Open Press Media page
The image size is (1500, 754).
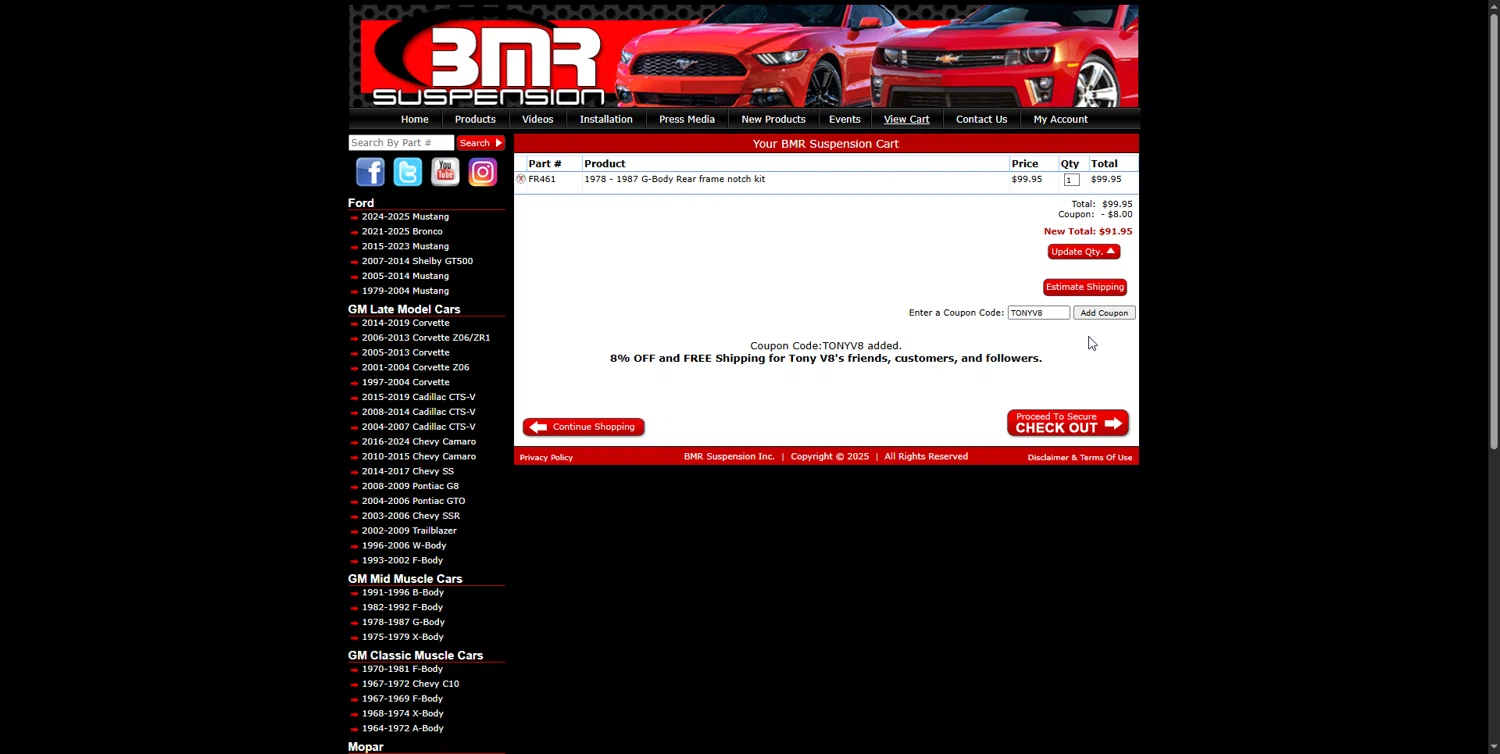(687, 119)
